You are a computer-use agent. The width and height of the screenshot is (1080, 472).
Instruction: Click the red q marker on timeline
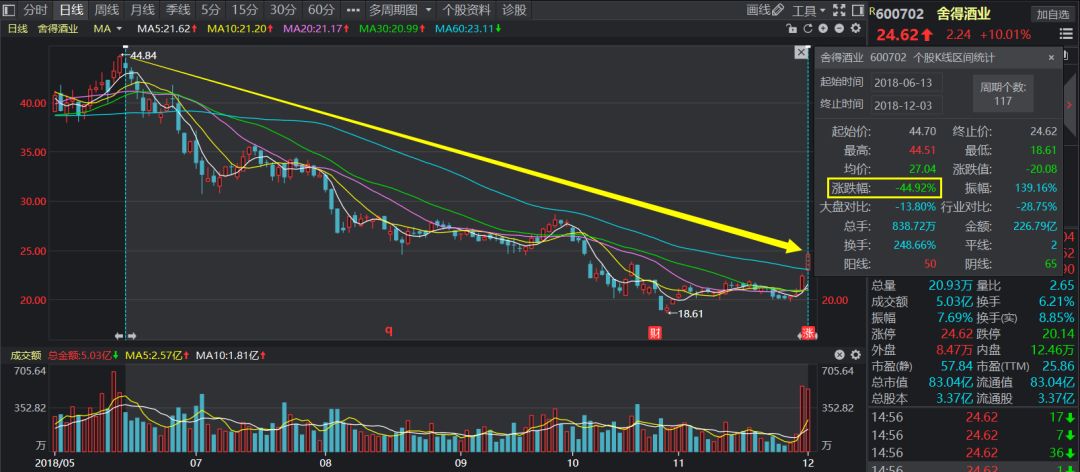pos(388,332)
